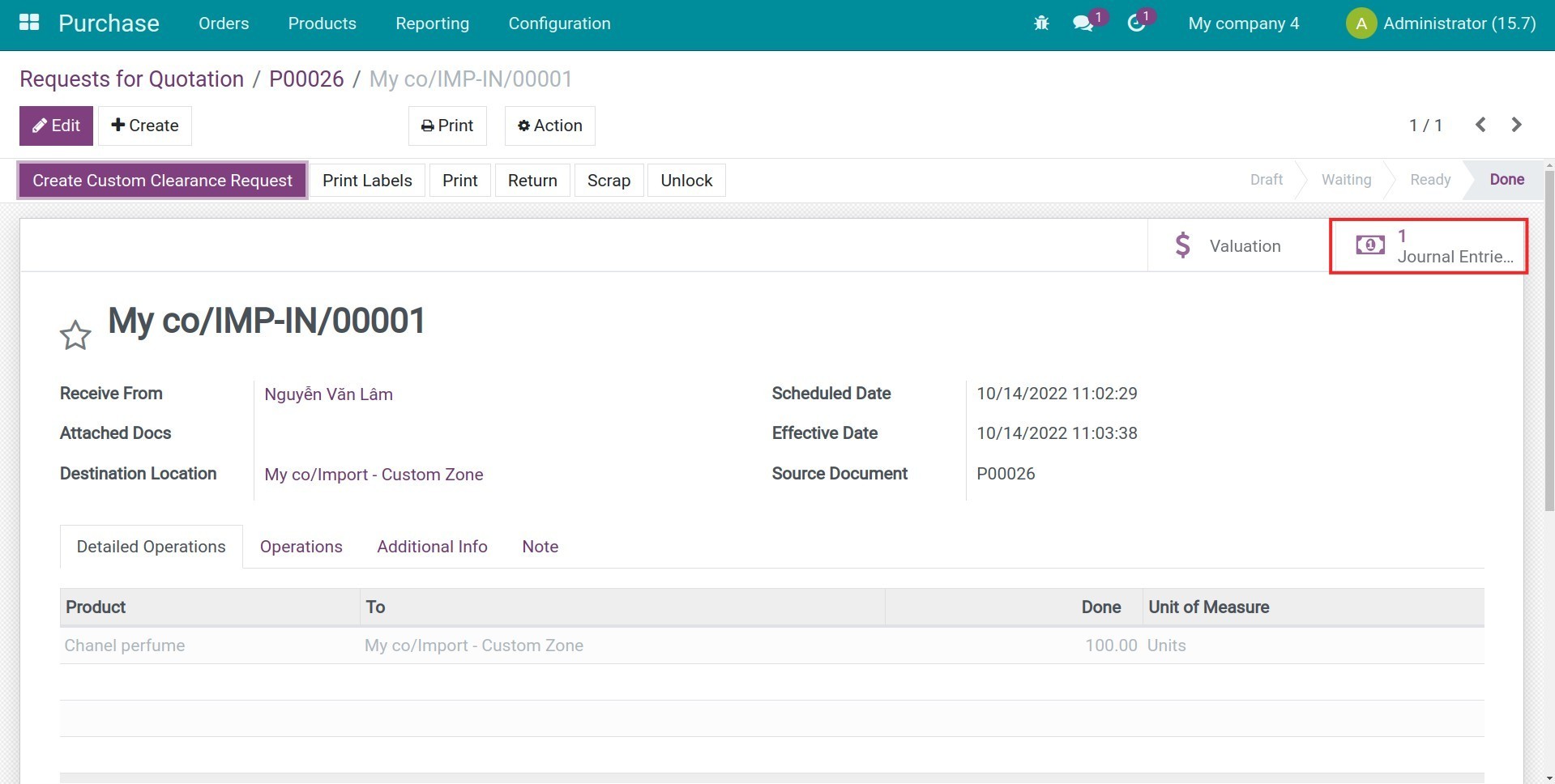The image size is (1555, 784).
Task: Open Journal Entries smart button
Action: [1429, 246]
